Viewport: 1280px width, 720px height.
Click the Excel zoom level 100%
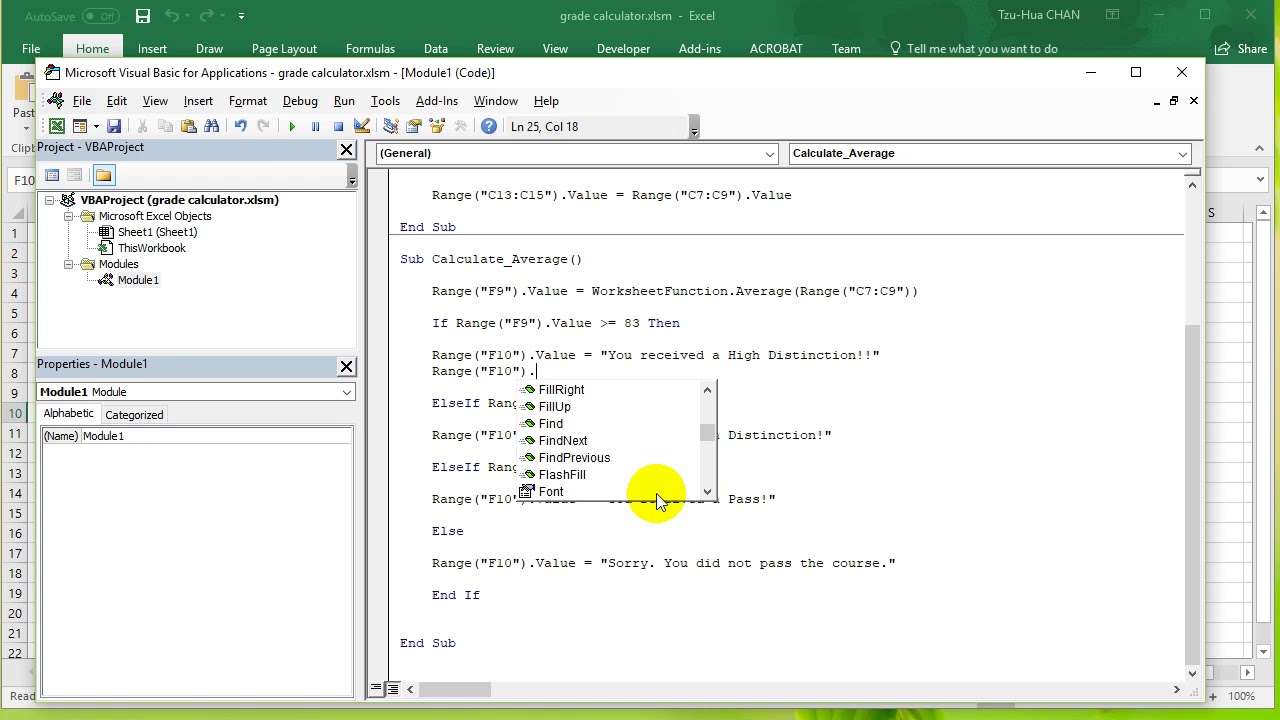coord(1241,696)
